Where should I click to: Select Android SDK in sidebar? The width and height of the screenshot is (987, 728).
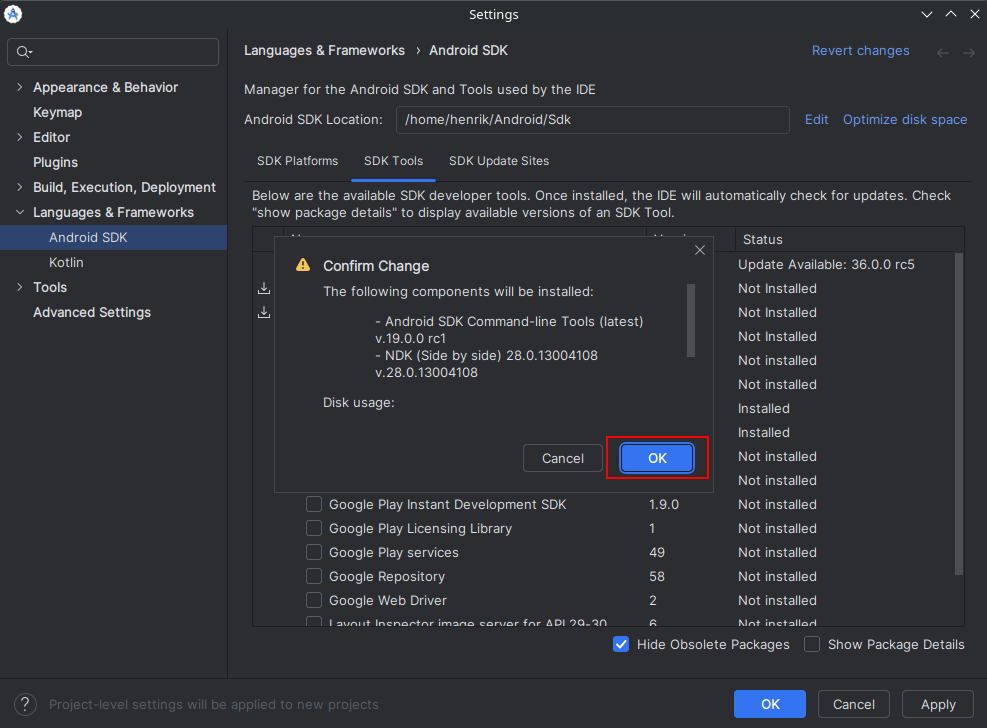pyautogui.click(x=113, y=237)
